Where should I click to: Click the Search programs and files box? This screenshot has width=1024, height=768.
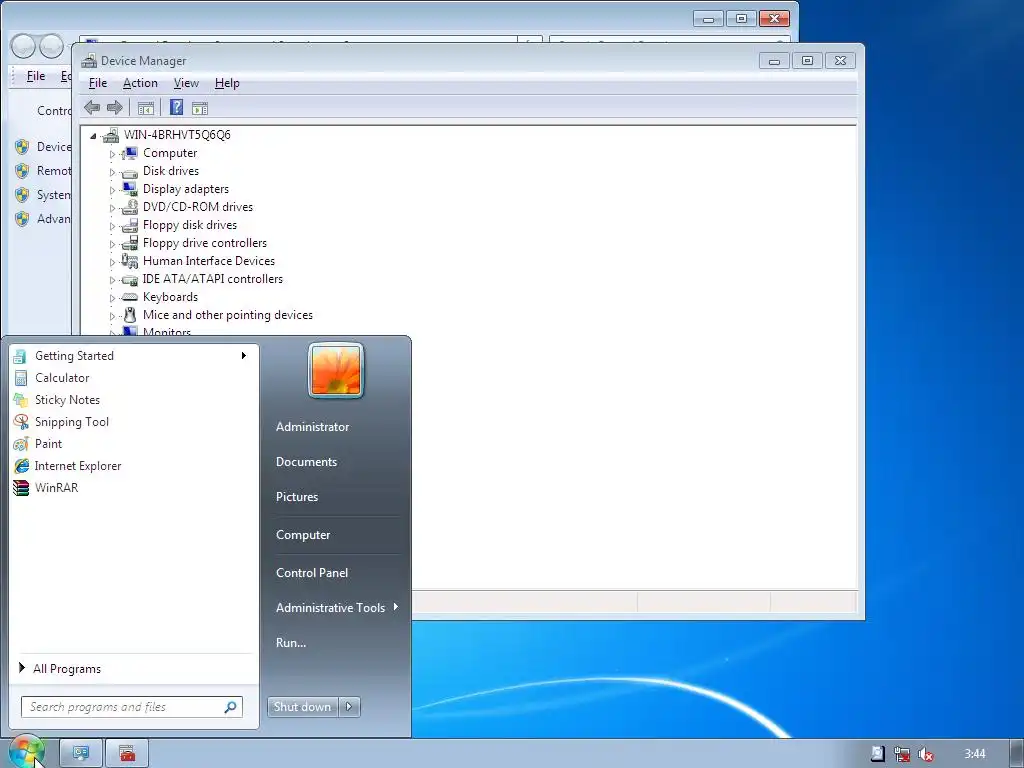132,707
